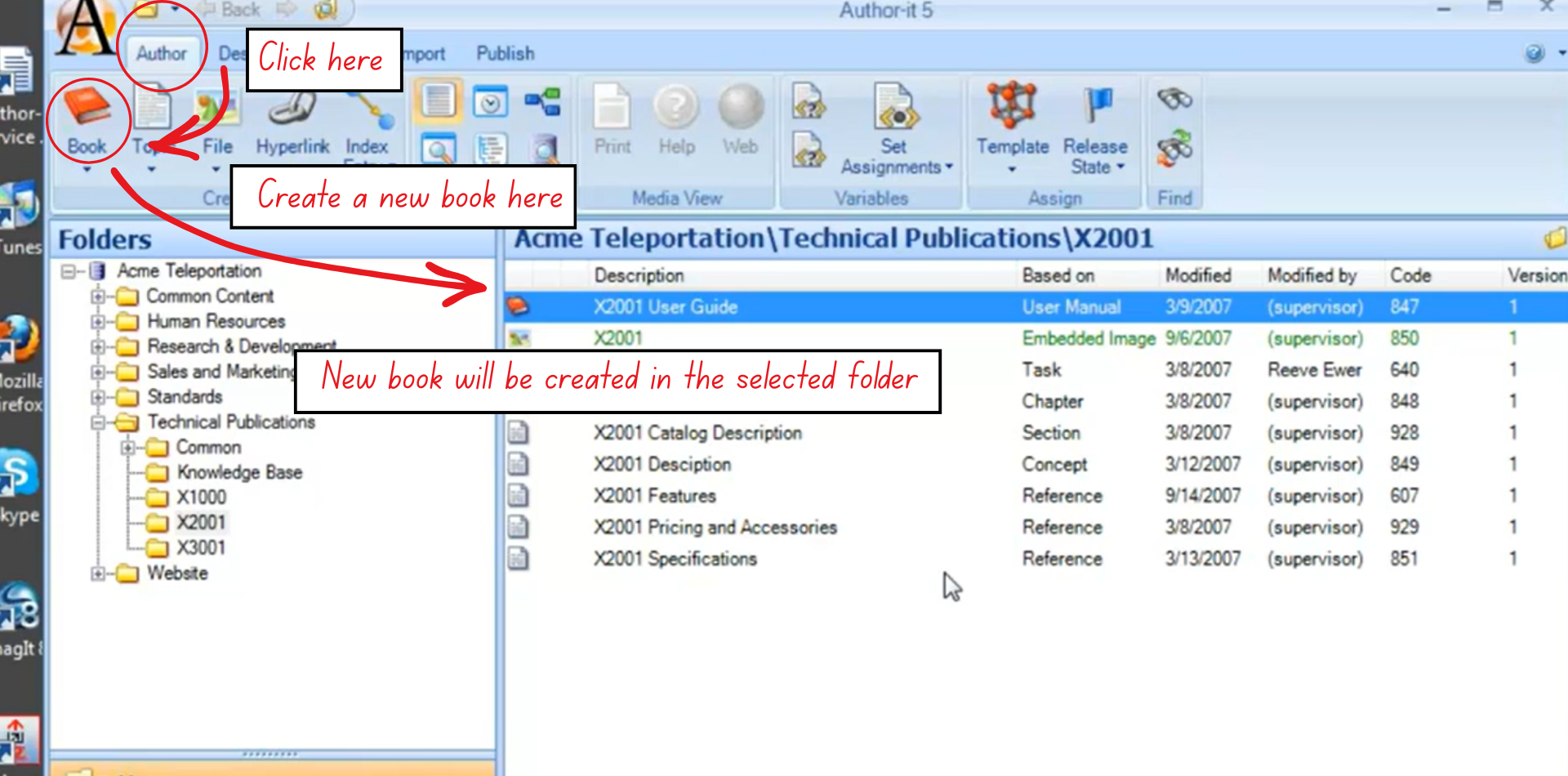Expand the Website folder node
Viewport: 1568px width, 776px height.
coord(98,573)
